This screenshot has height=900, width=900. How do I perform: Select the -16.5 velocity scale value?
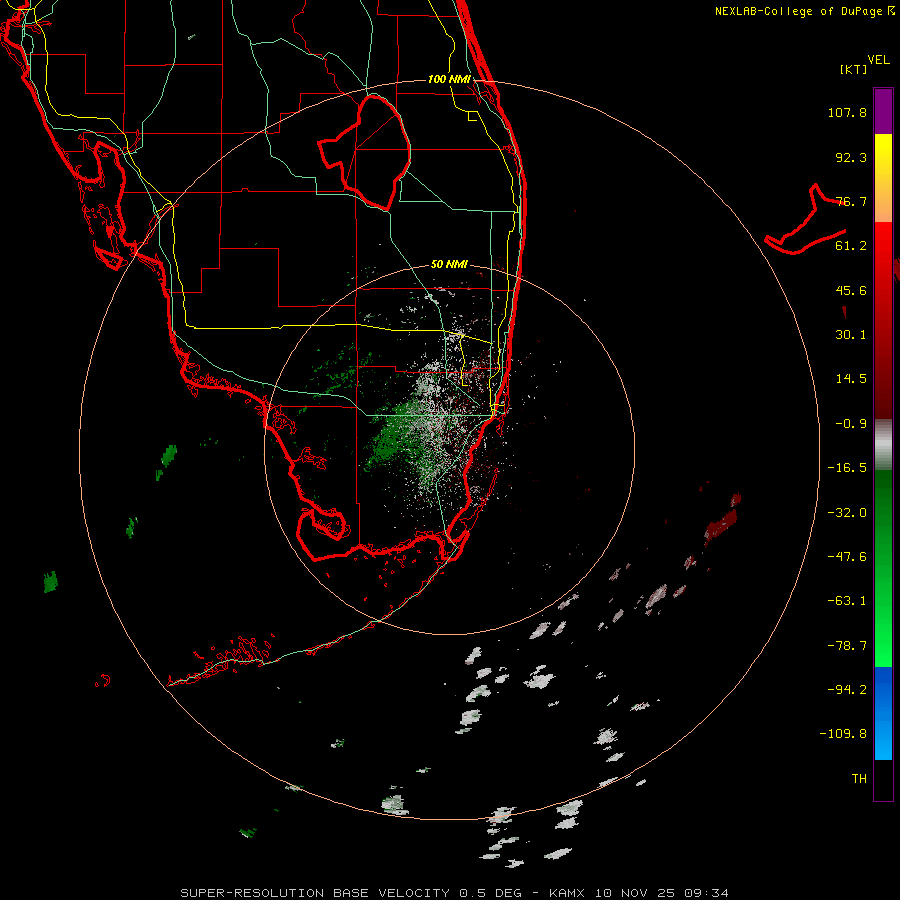pyautogui.click(x=847, y=468)
